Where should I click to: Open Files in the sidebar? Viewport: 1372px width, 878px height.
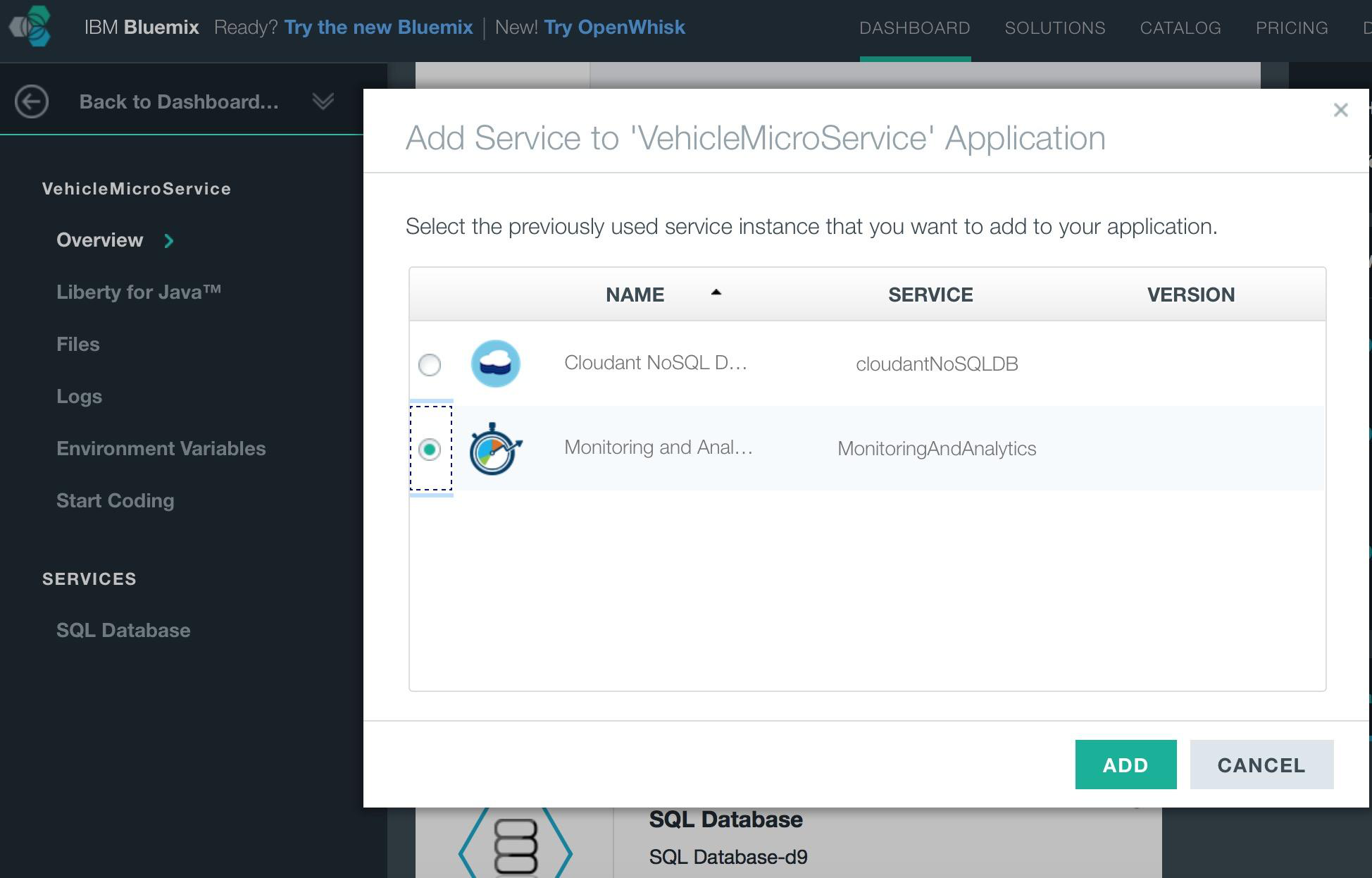(77, 345)
